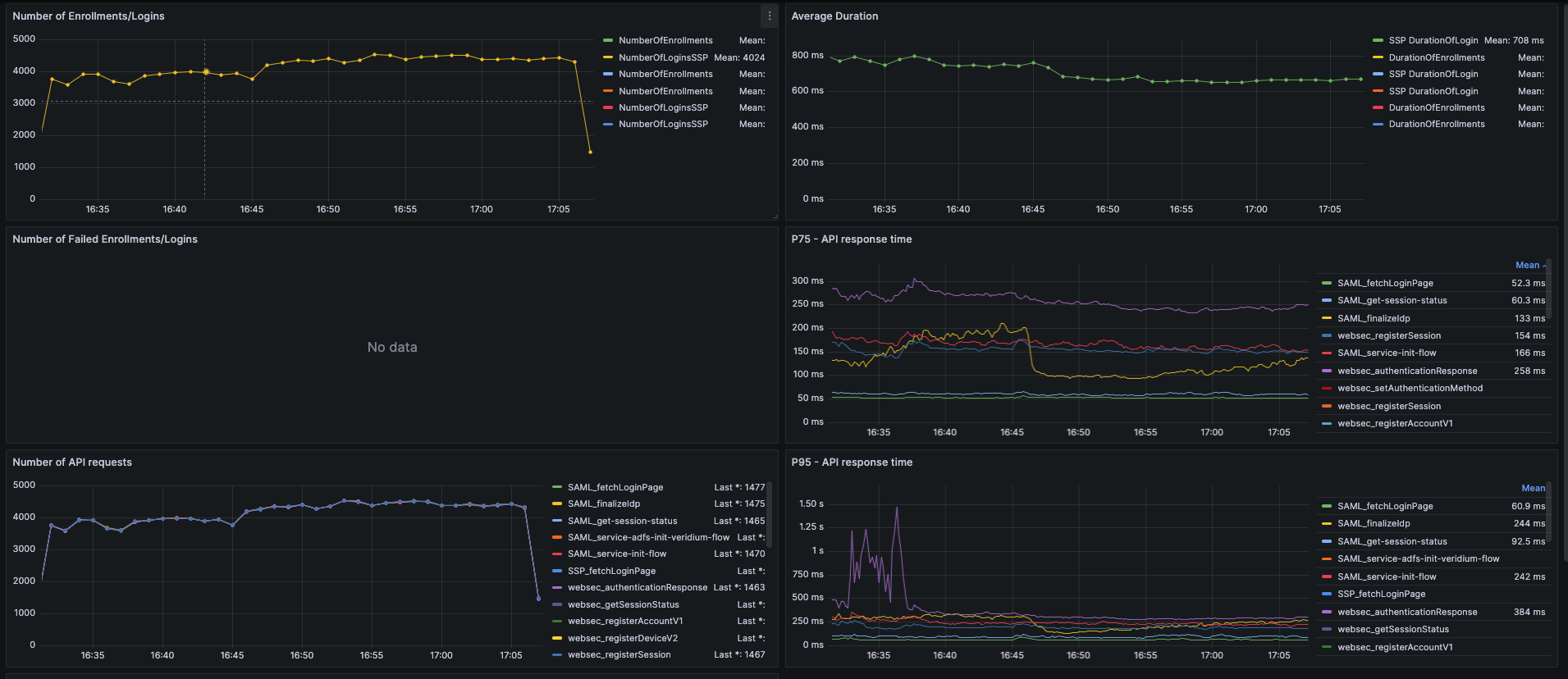Screen dimensions: 1568x679
Task: Click the '258 ms' mean value in P75 legend
Action: click(1529, 371)
